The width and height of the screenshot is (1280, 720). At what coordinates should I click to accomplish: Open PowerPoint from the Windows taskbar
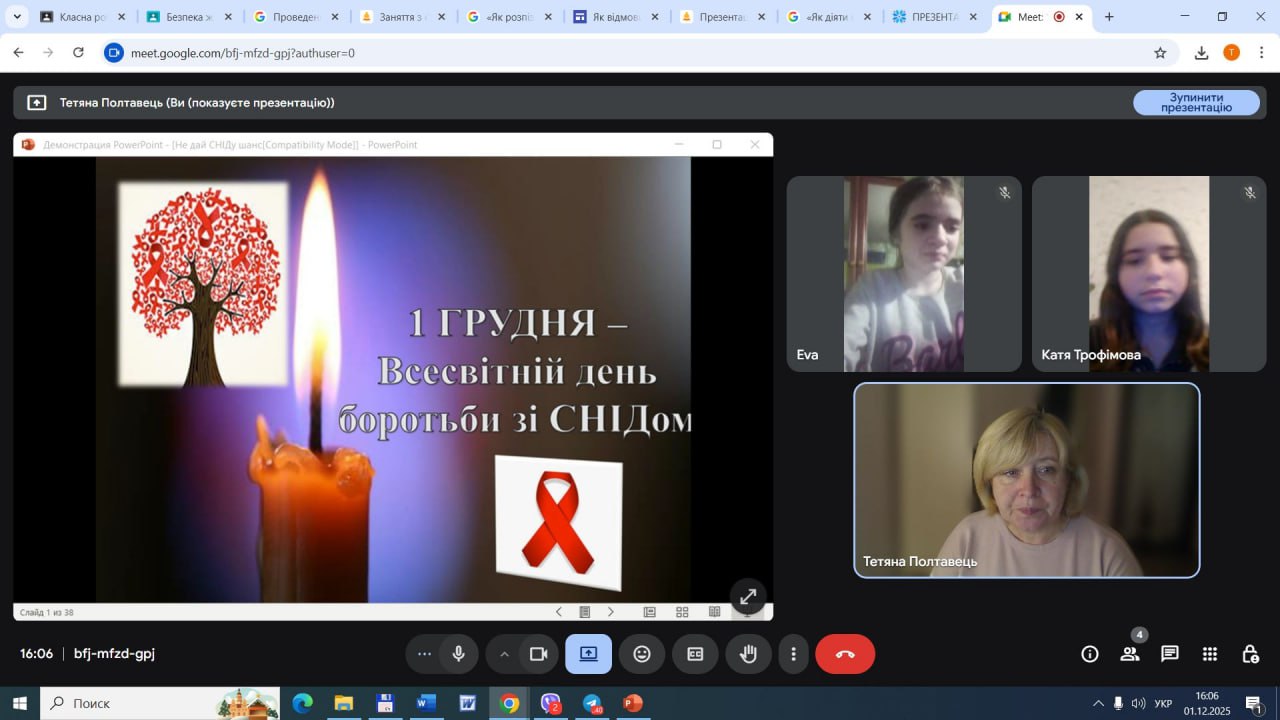pyautogui.click(x=632, y=703)
